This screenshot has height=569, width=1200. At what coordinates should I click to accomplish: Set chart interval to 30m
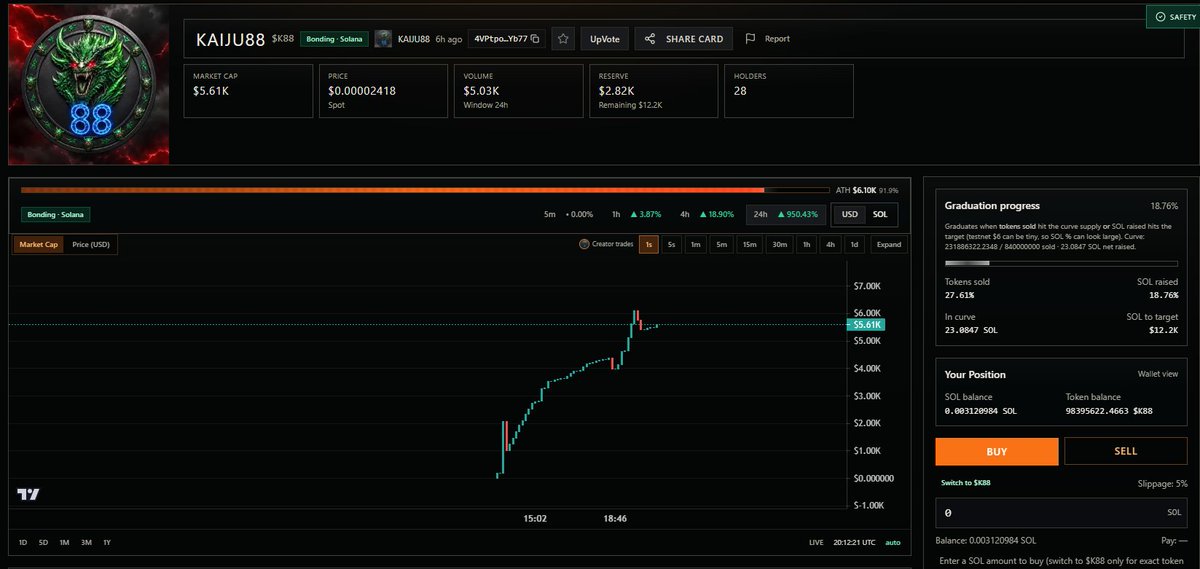[779, 244]
